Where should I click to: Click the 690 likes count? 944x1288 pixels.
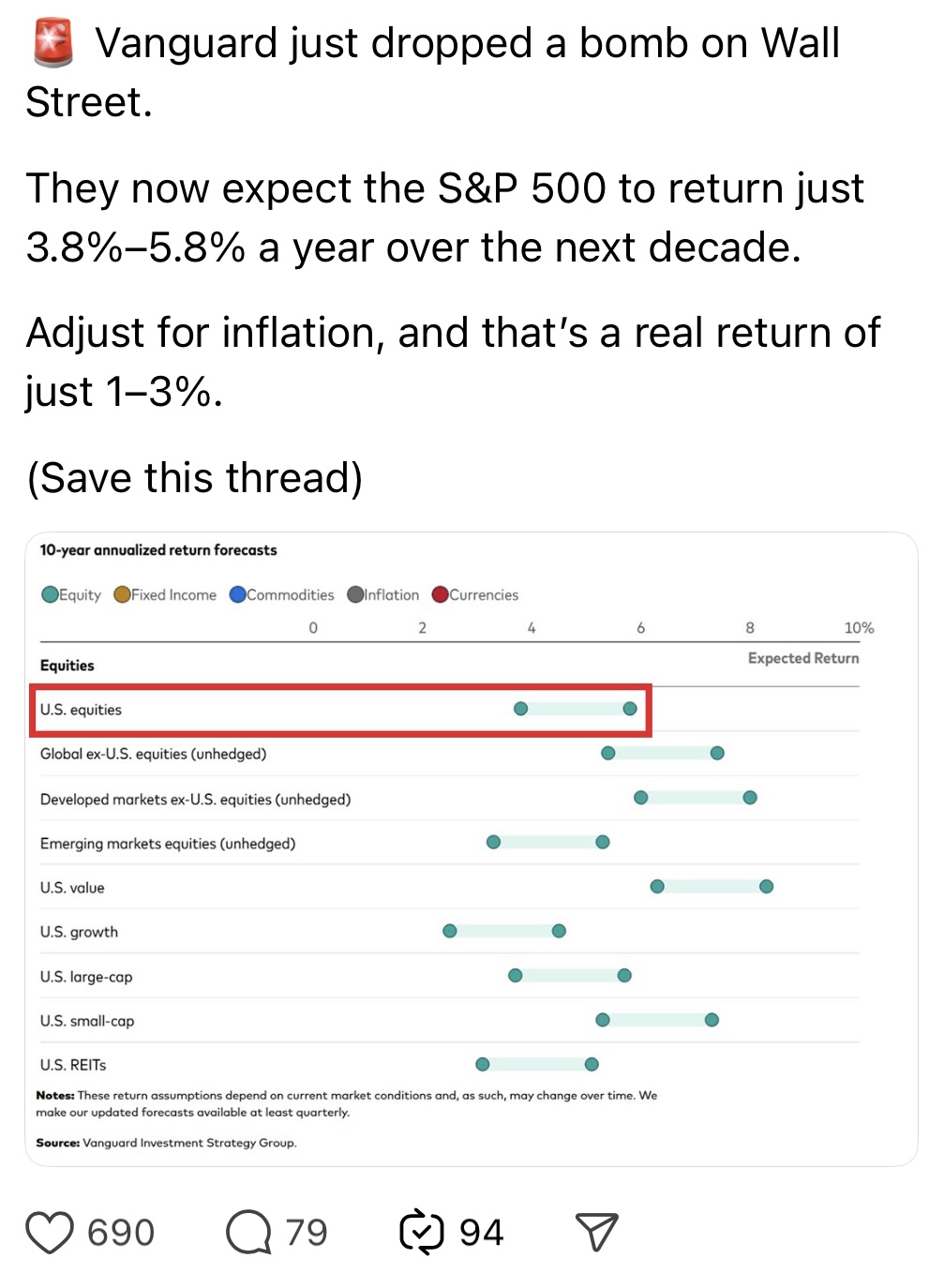point(121,1233)
